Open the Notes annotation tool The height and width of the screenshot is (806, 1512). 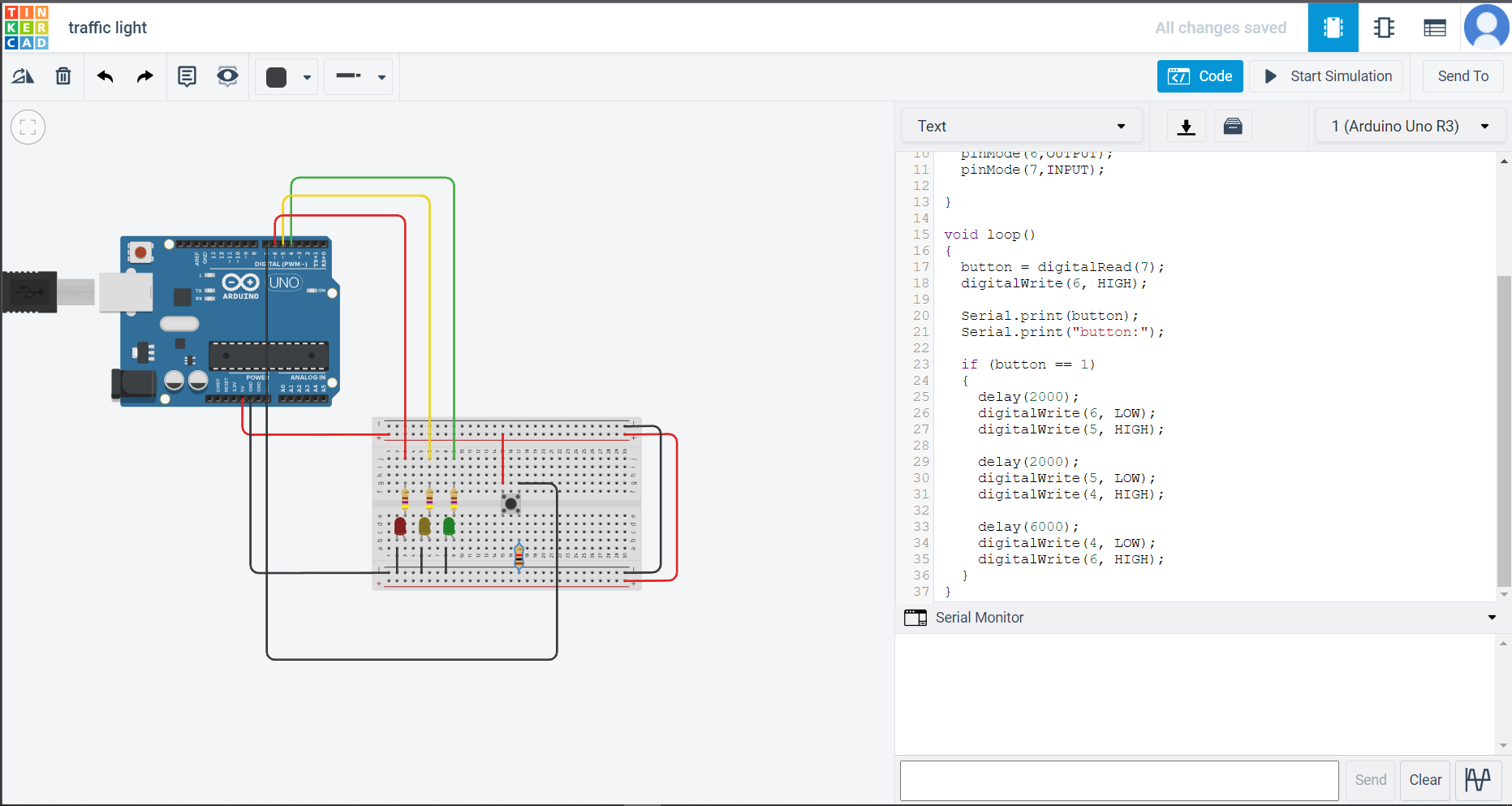(187, 75)
